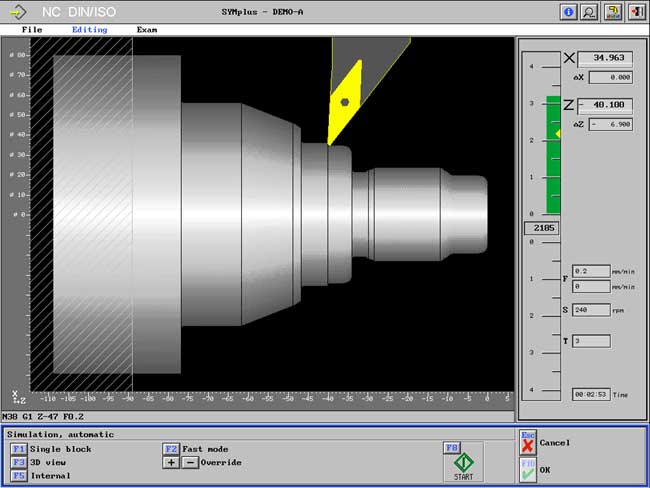Click the magnifier search icon
The image size is (650, 488).
click(x=590, y=12)
